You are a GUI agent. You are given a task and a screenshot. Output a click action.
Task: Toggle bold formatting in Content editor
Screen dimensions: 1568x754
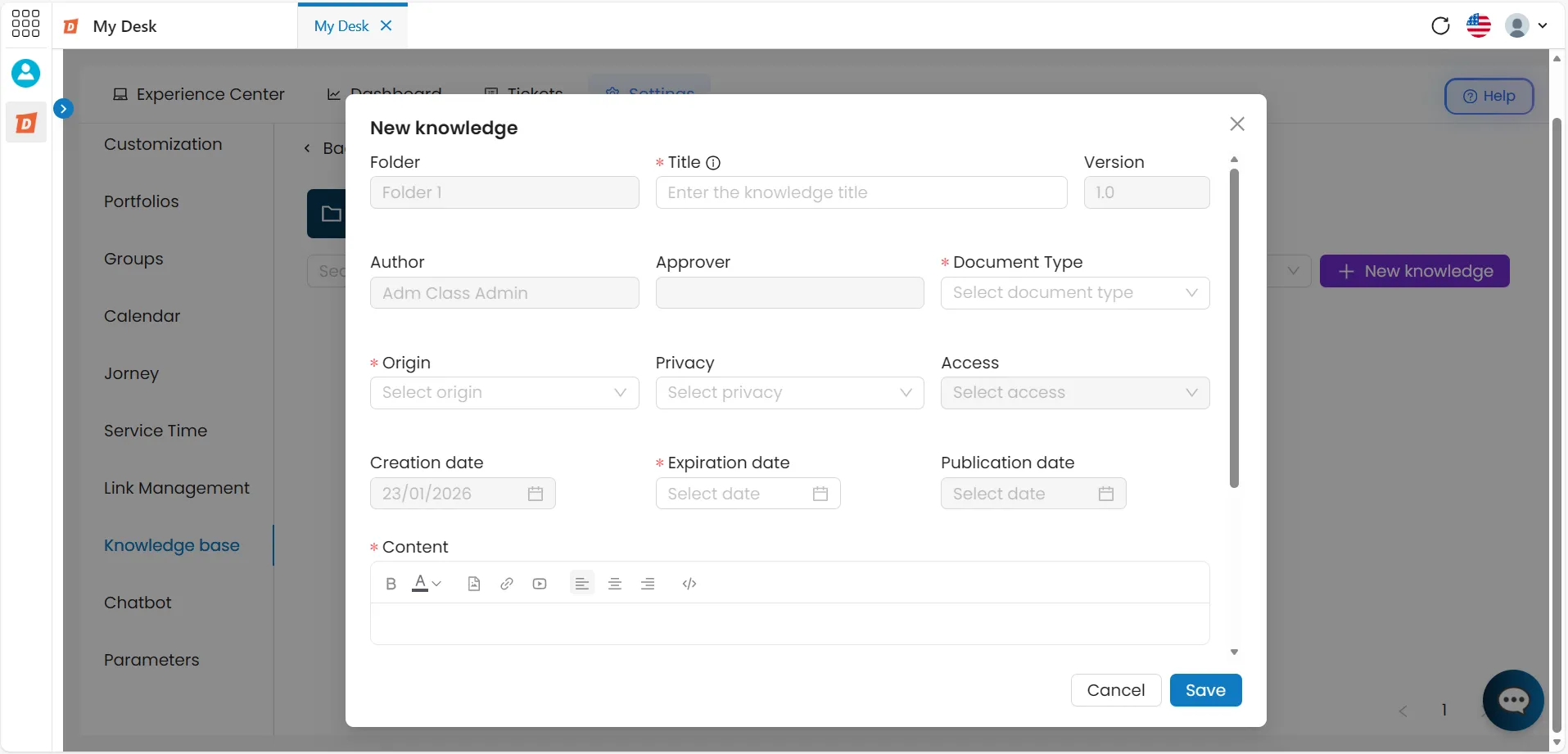click(391, 584)
